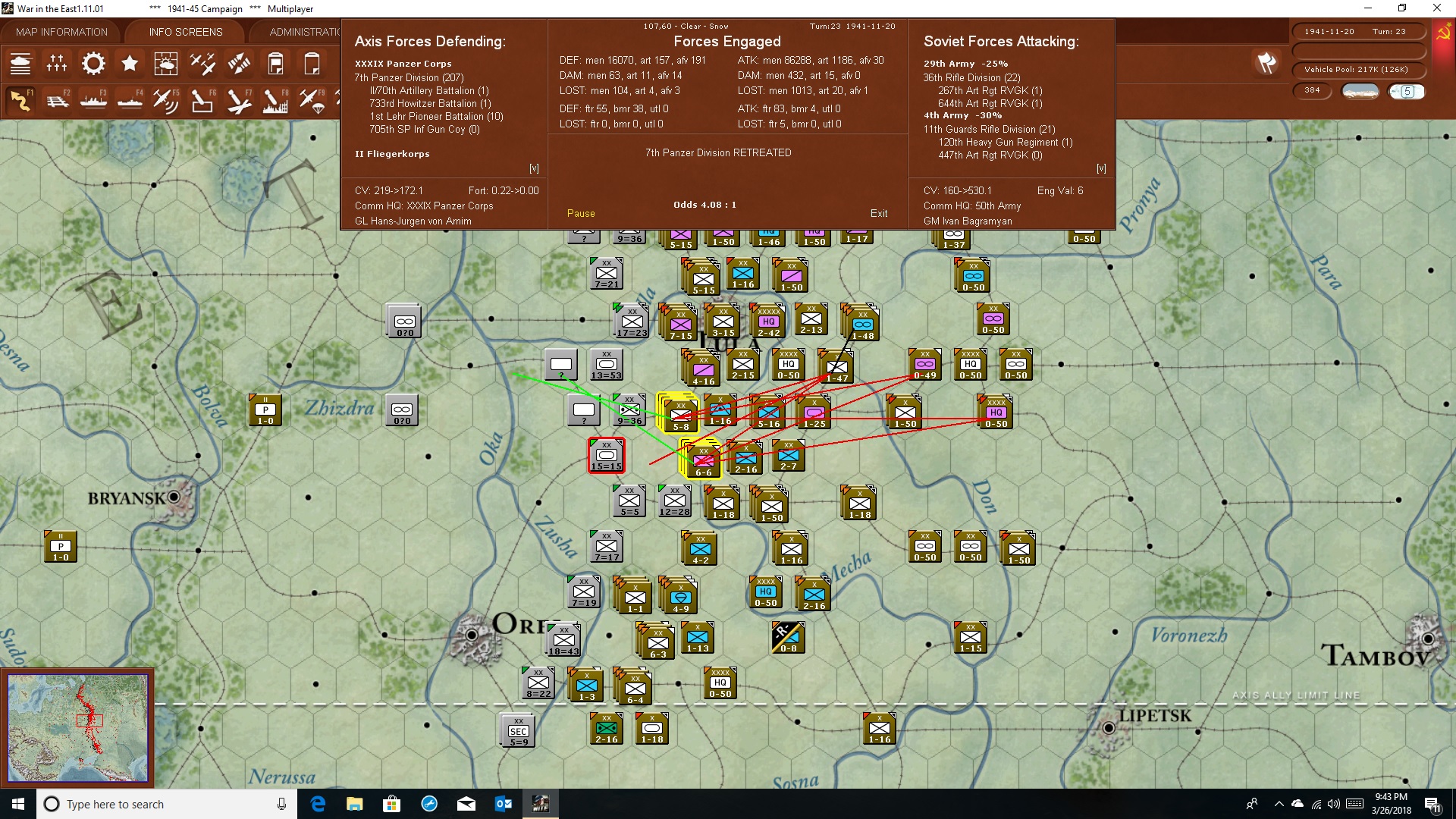Image resolution: width=1456 pixels, height=819 pixels.
Task: Select the F2 rail move mode
Action: pyautogui.click(x=57, y=100)
